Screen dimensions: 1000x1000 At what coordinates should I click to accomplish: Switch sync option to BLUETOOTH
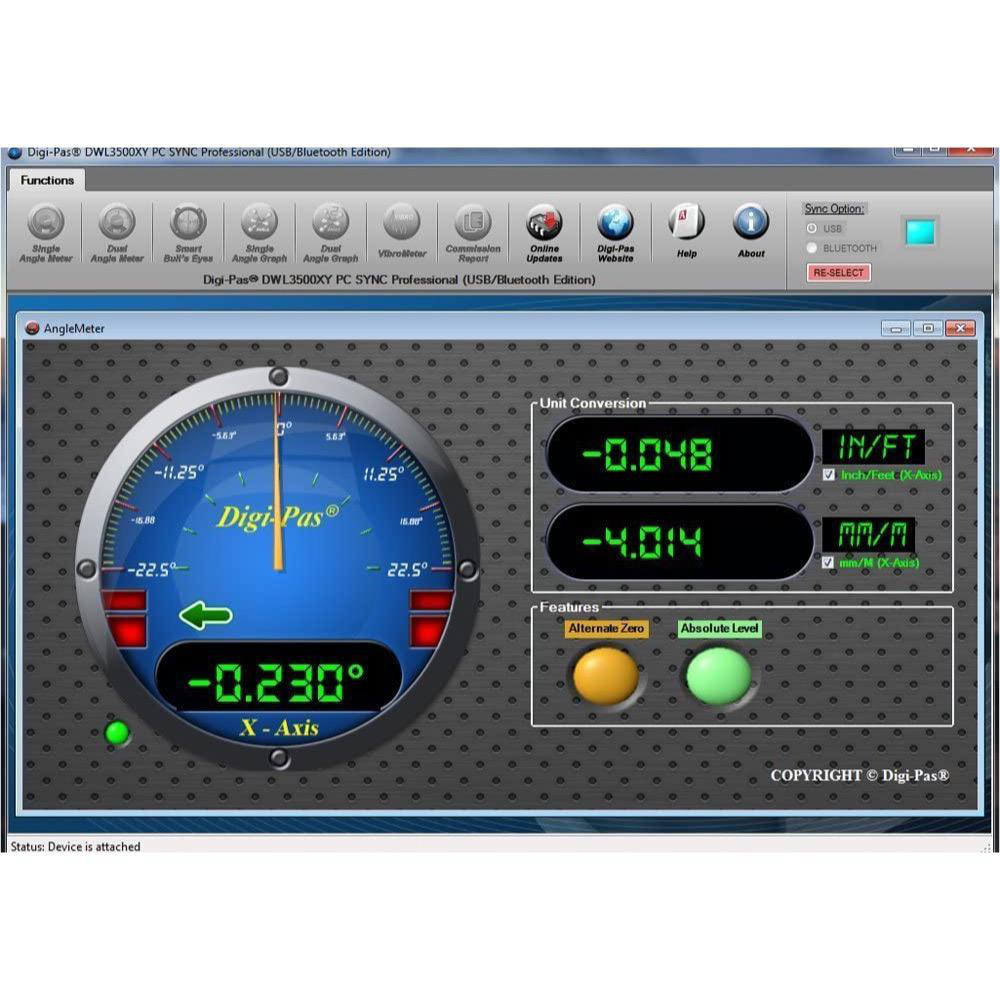click(811, 248)
